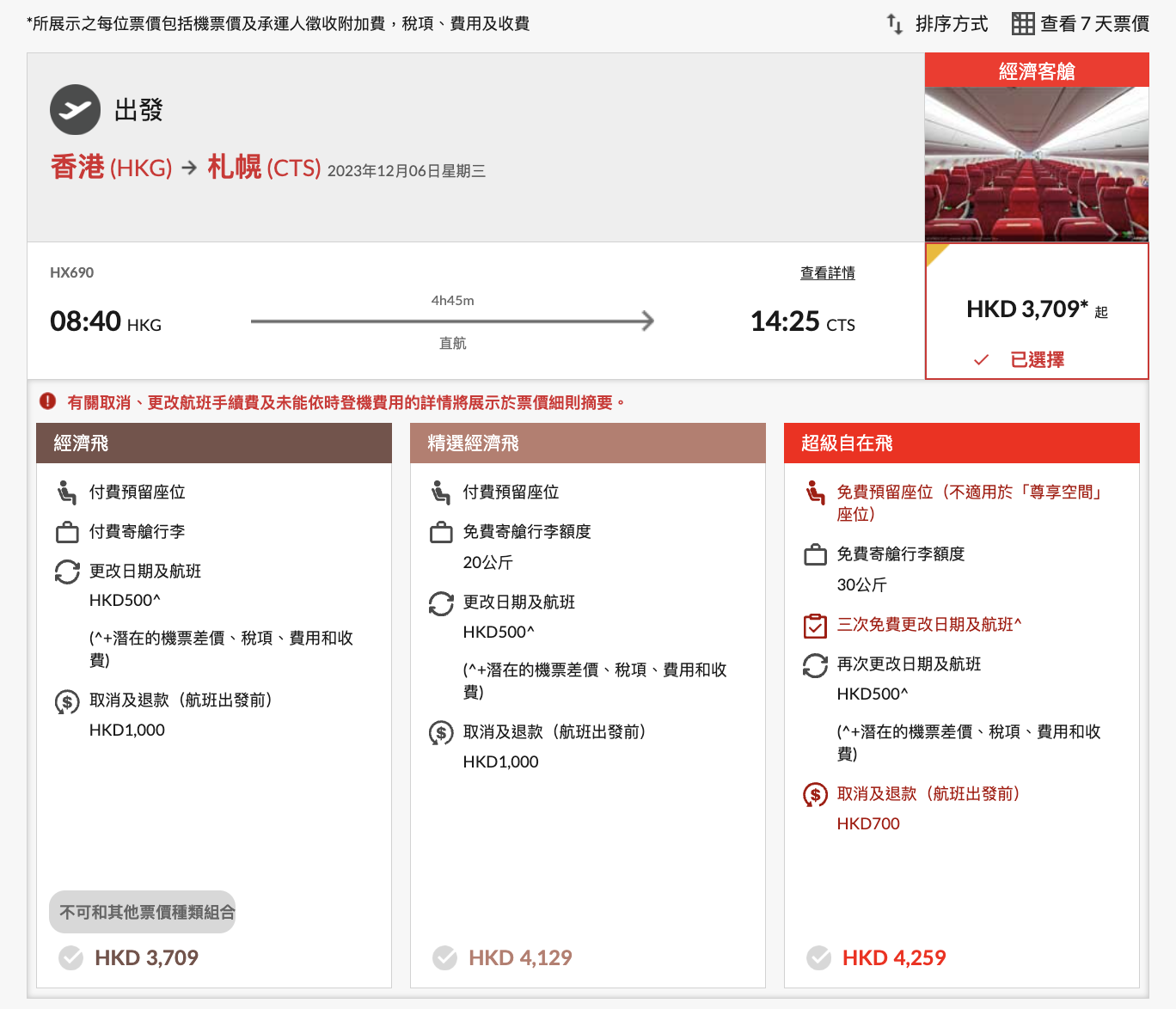Click 香港 (HKG) origin text
Viewport: 1176px width, 1009px height.
(112, 167)
